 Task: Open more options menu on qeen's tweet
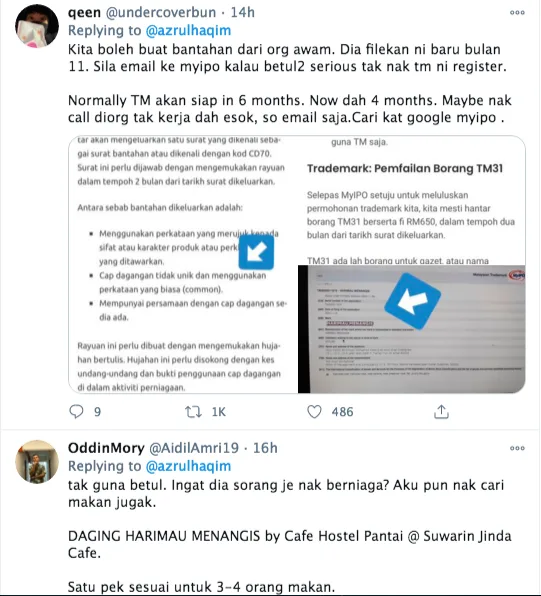[x=517, y=13]
